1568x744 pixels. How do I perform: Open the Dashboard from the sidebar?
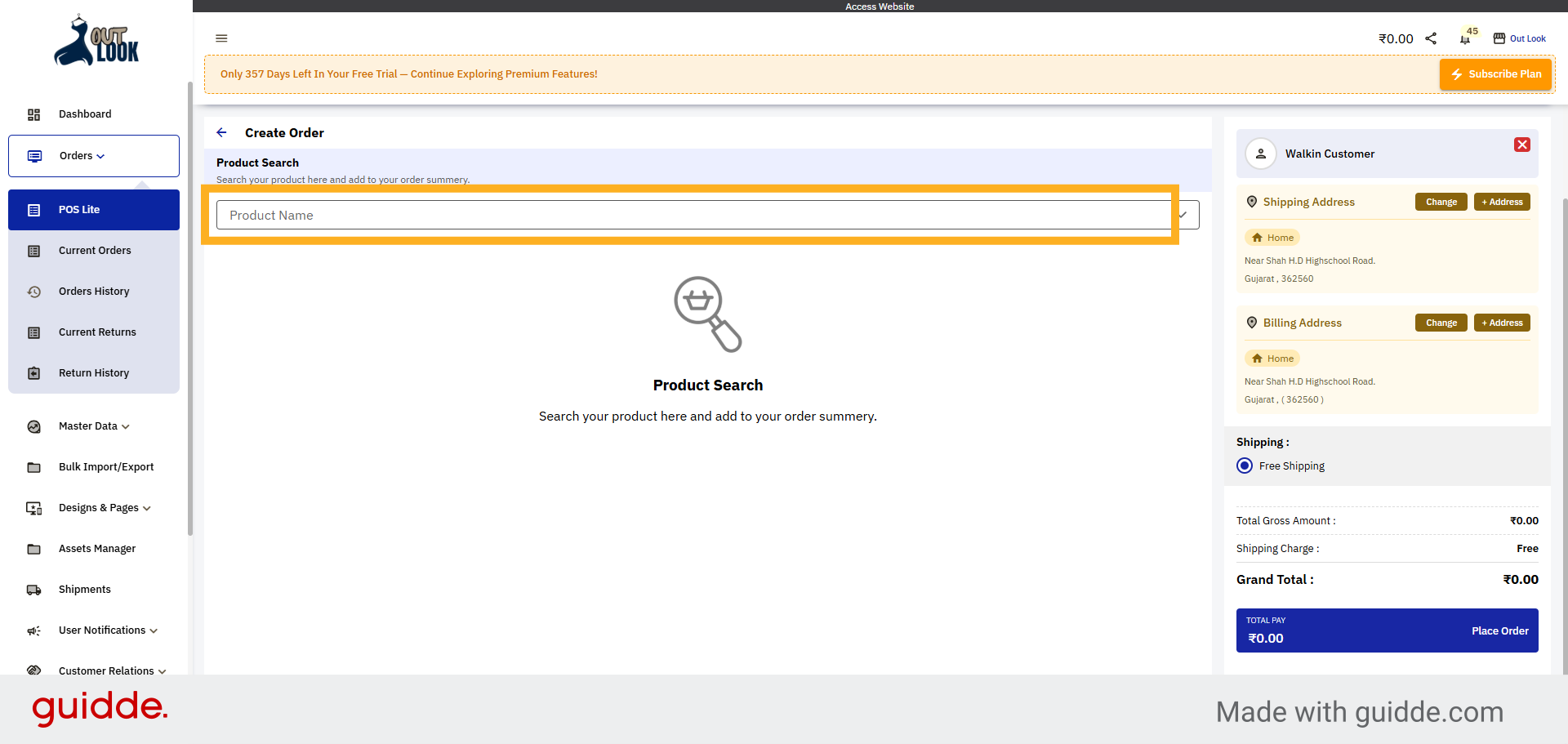click(x=85, y=114)
